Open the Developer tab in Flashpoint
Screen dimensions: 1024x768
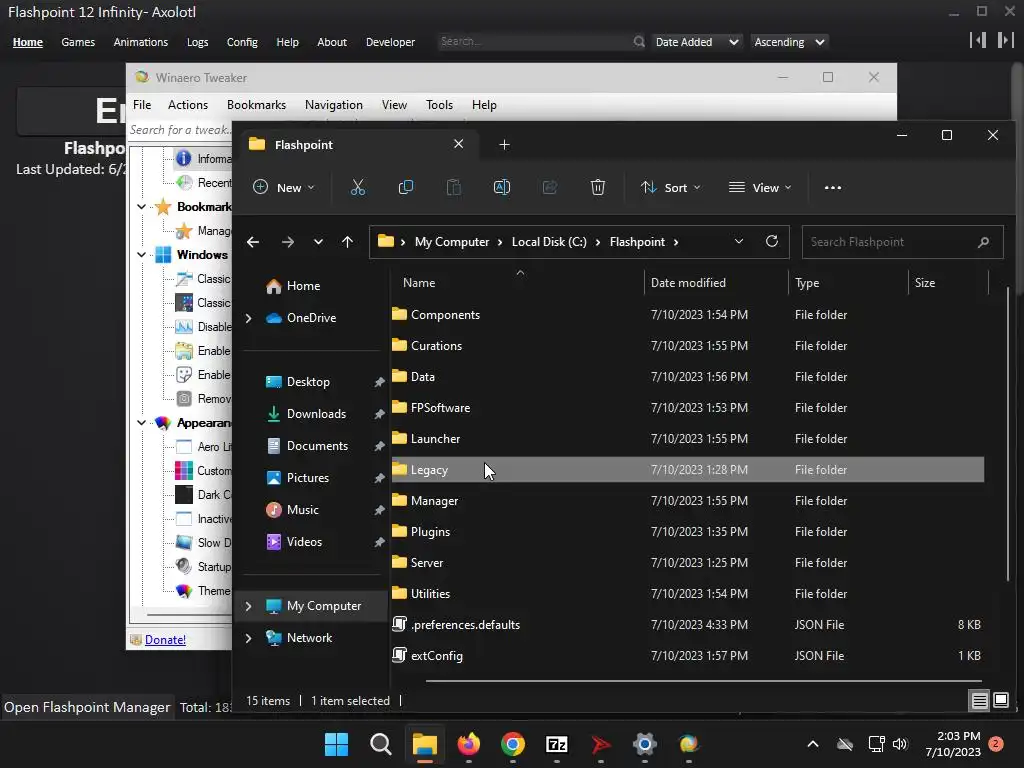[390, 42]
